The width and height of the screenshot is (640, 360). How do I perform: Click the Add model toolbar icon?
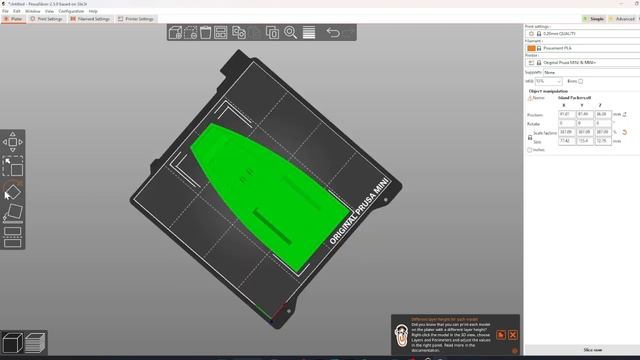click(x=175, y=33)
